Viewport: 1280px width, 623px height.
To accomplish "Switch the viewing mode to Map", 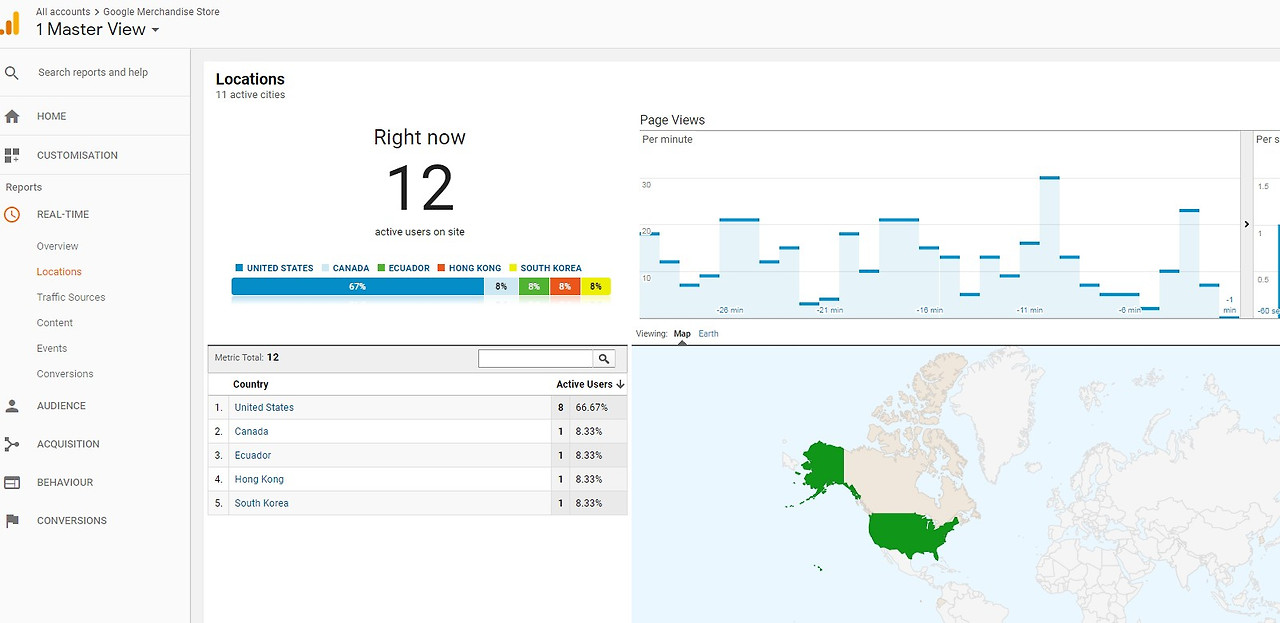I will click(x=682, y=334).
